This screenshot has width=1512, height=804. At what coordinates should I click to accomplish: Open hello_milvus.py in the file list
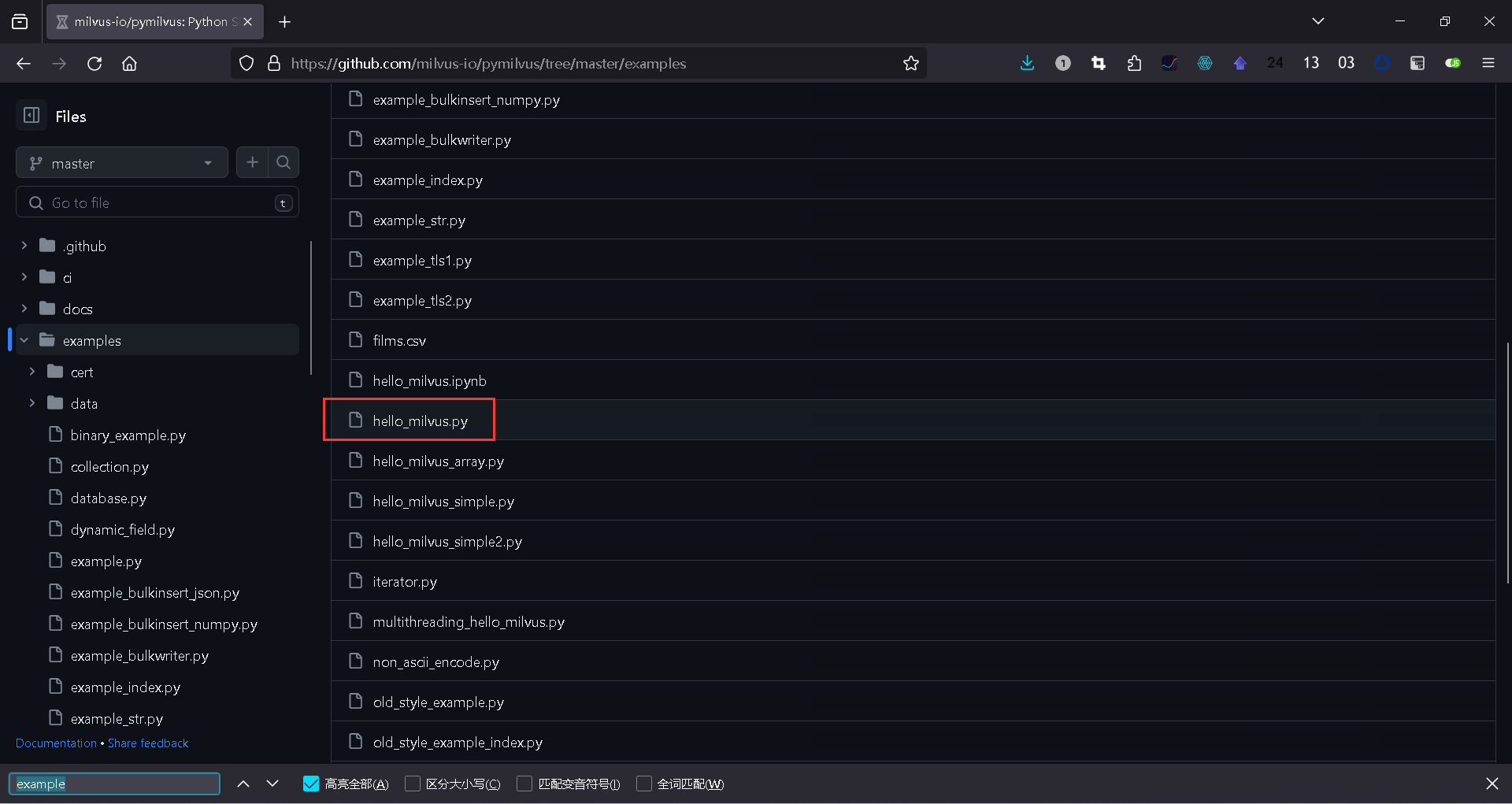421,421
